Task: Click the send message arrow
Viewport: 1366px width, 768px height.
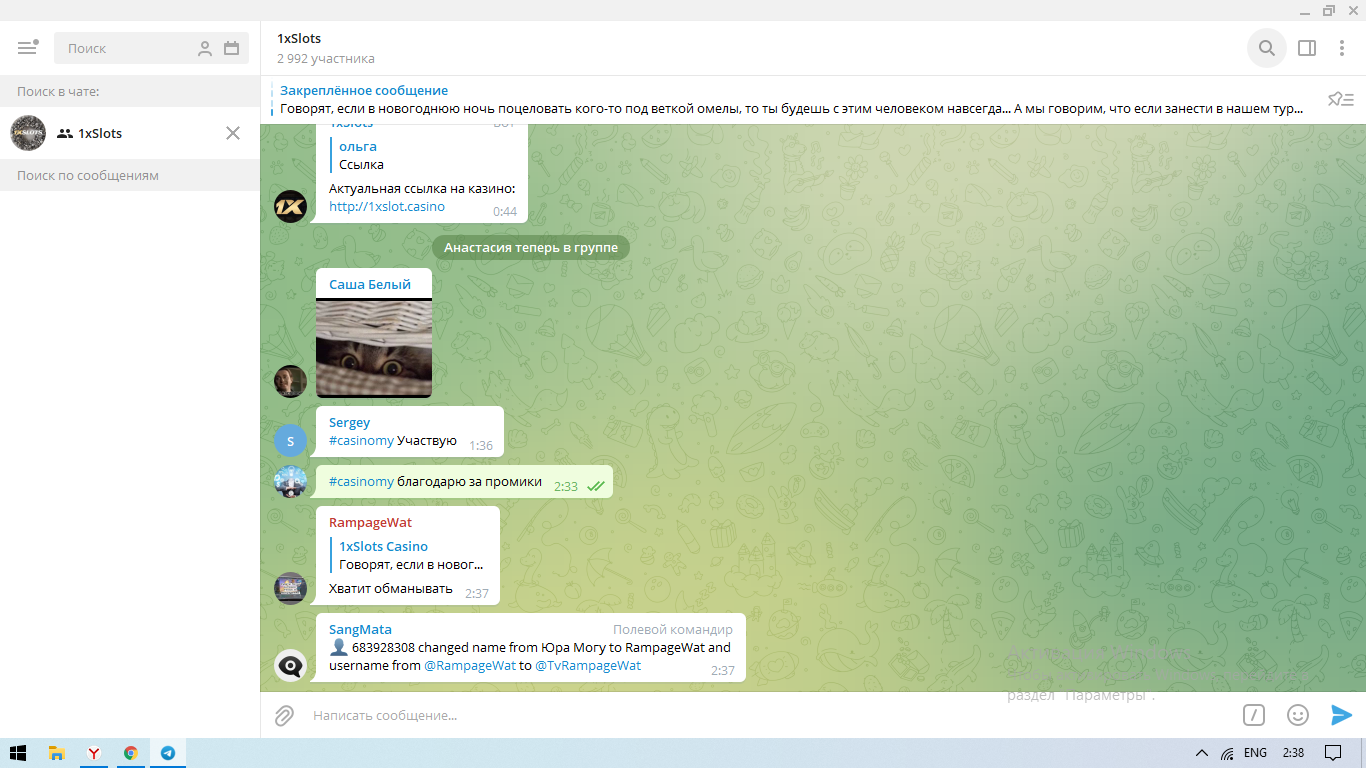Action: click(x=1341, y=715)
